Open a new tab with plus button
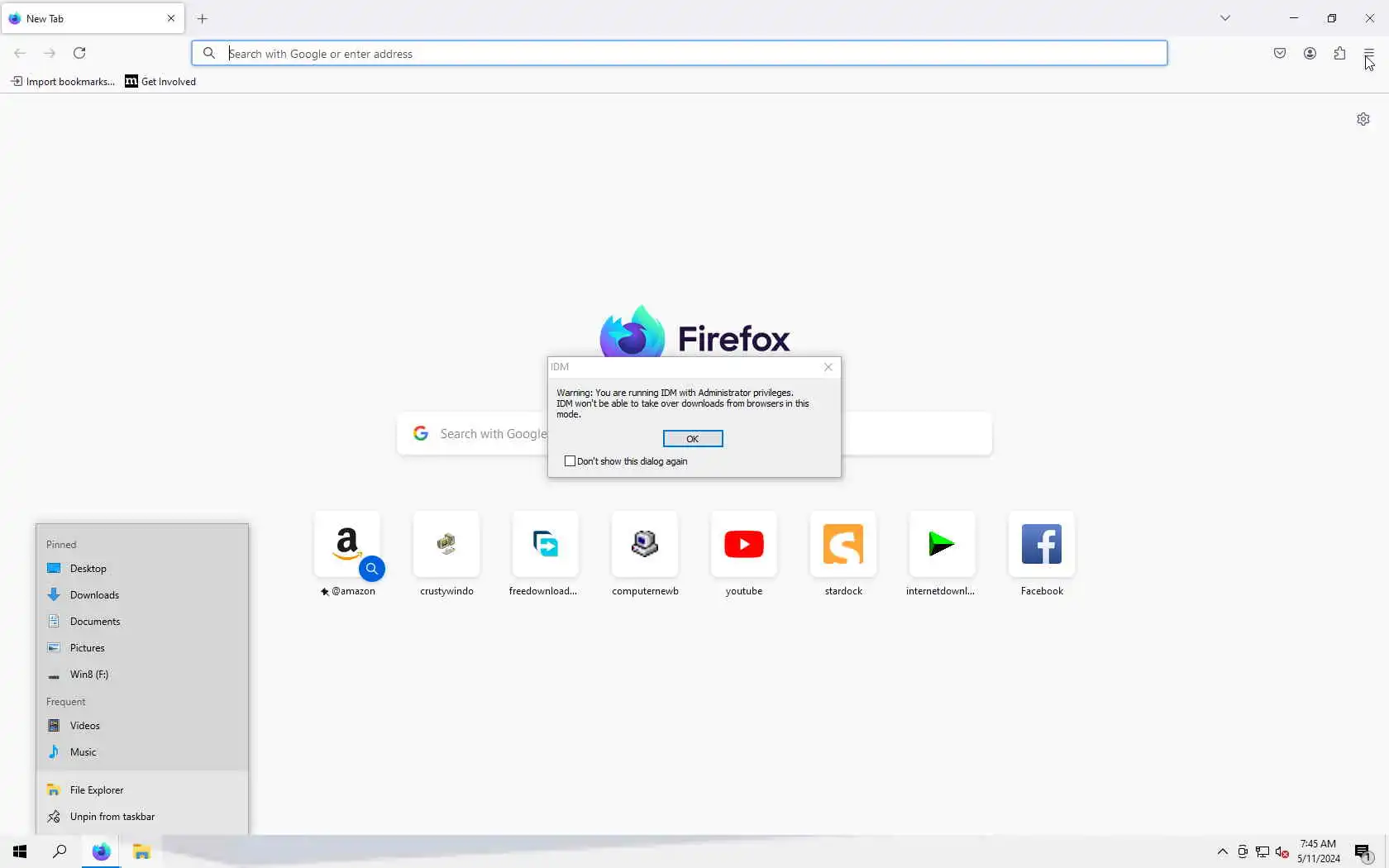The width and height of the screenshot is (1389, 868). [203, 18]
